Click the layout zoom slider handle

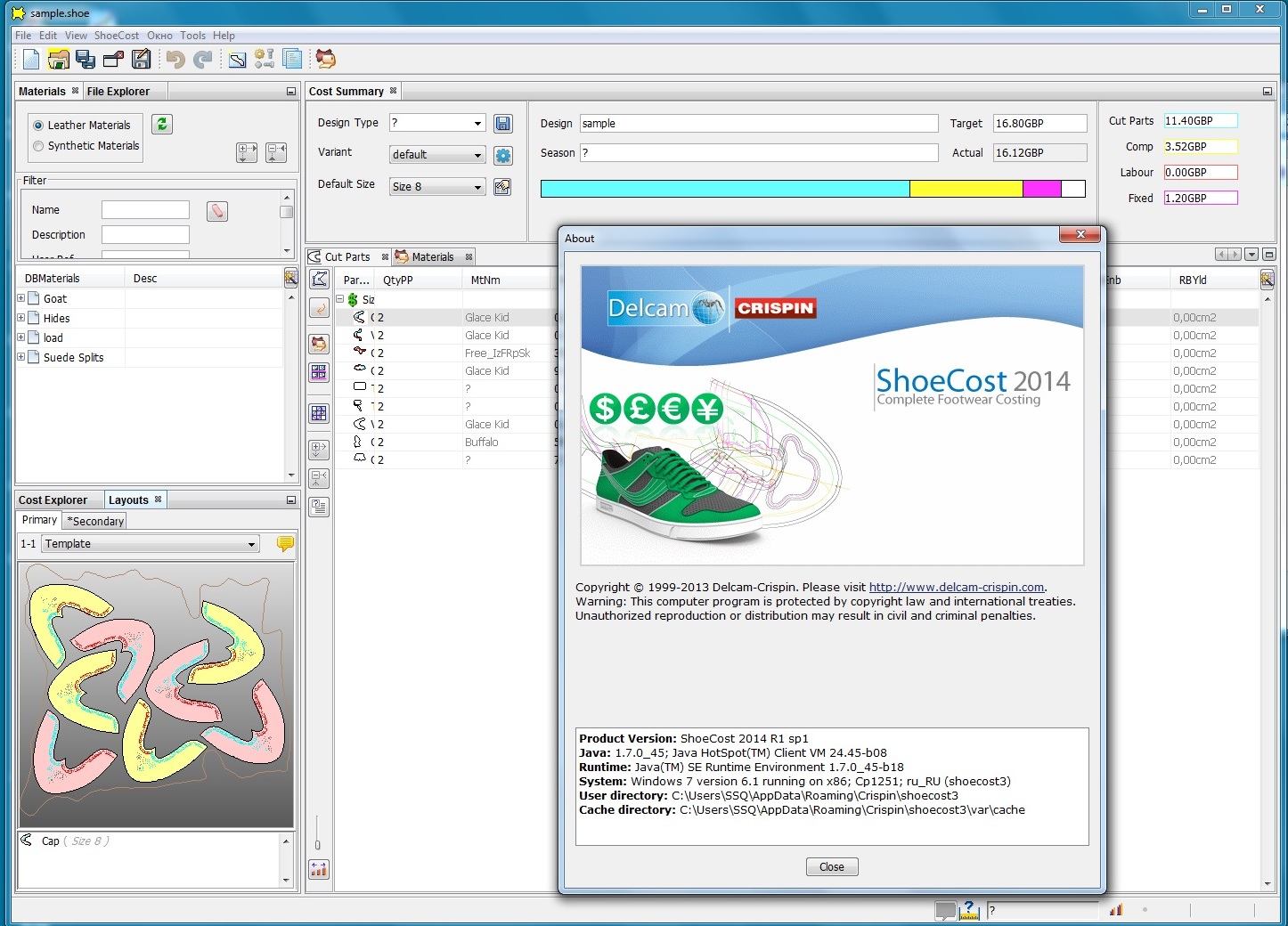[x=317, y=844]
